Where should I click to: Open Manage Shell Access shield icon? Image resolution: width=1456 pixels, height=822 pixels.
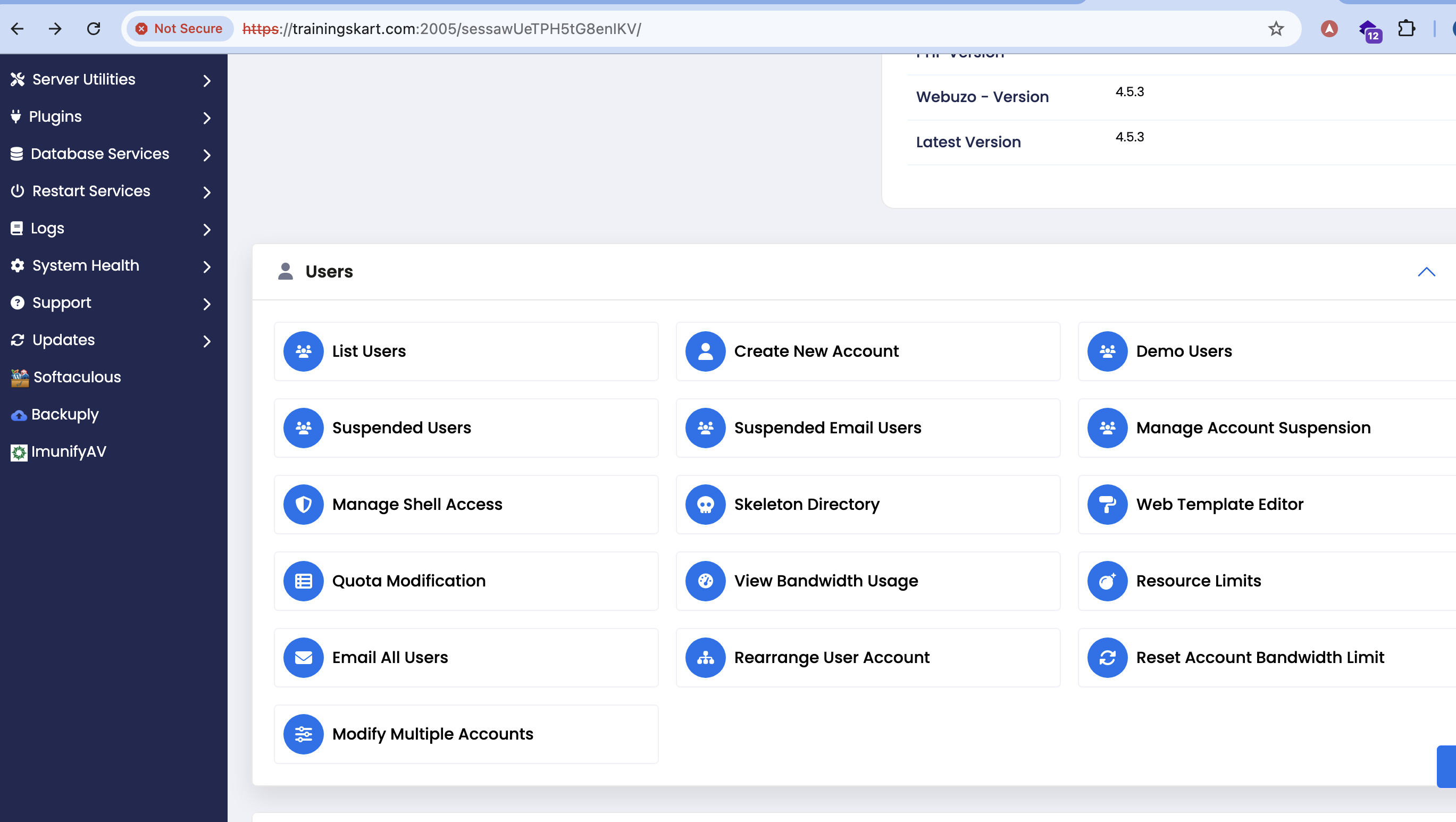(304, 505)
